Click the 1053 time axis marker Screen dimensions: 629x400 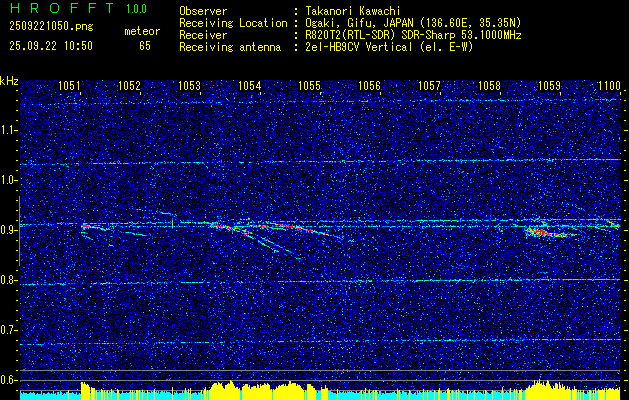pyautogui.click(x=189, y=85)
